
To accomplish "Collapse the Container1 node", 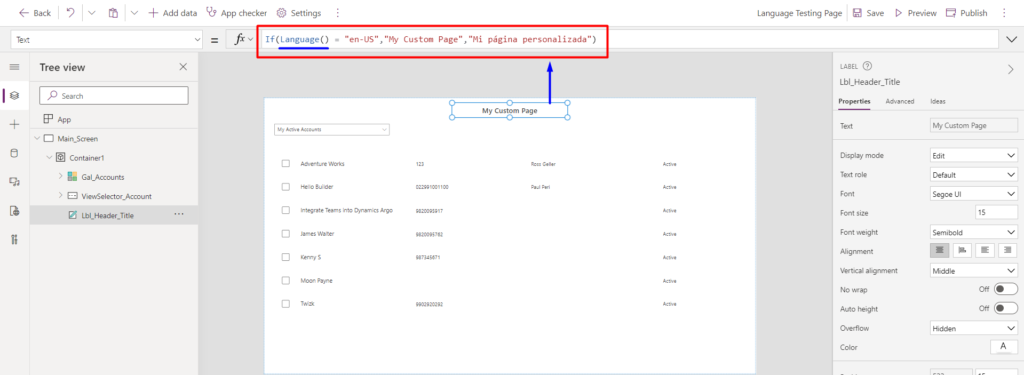I will coord(48,157).
